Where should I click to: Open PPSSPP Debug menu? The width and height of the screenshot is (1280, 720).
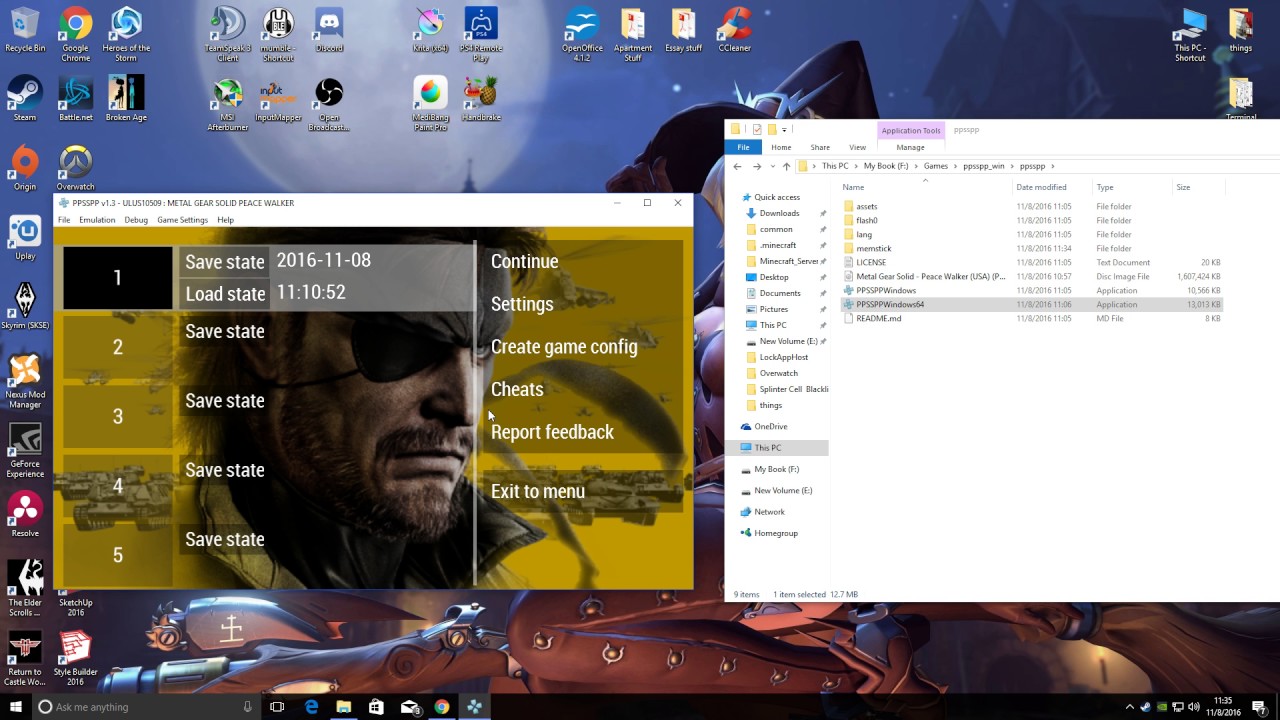[x=136, y=220]
